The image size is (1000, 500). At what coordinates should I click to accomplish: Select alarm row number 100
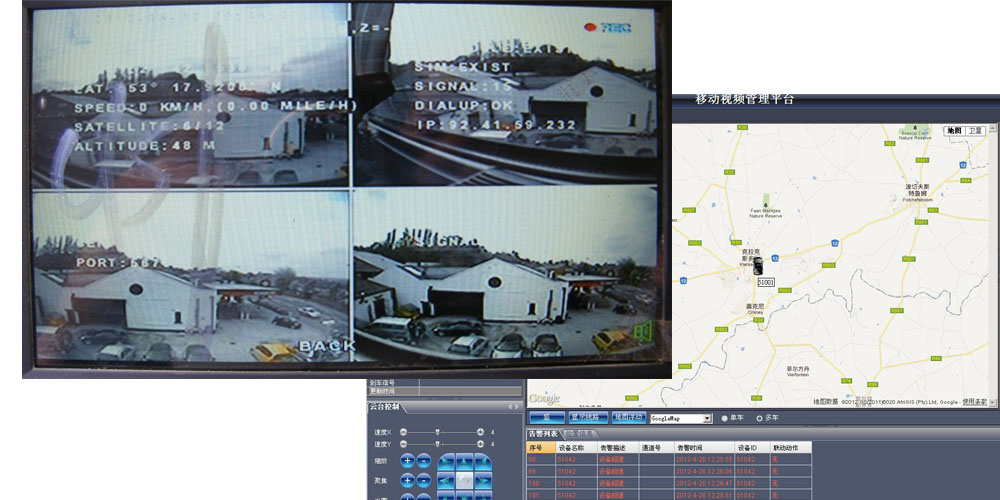pos(669,483)
